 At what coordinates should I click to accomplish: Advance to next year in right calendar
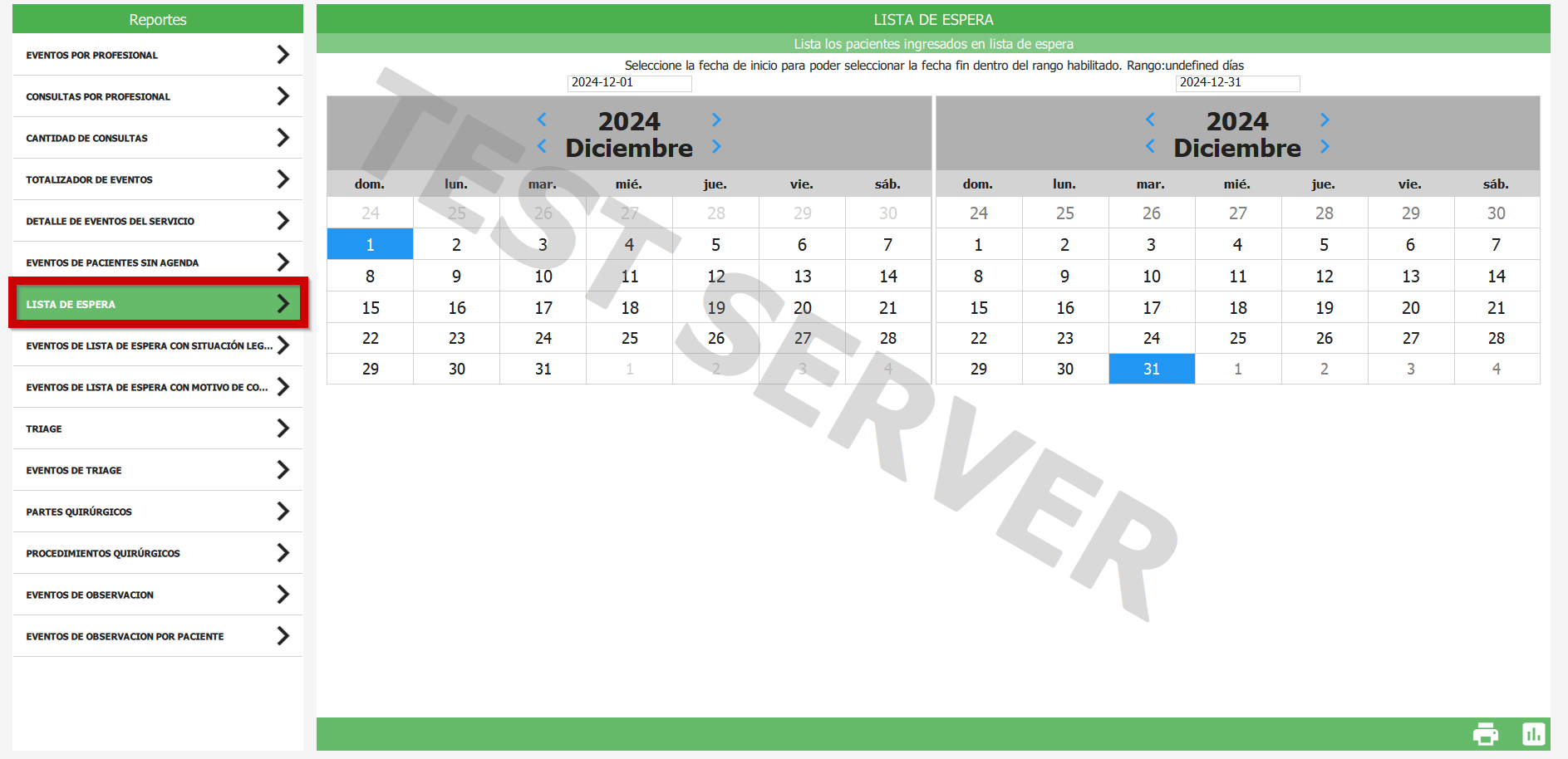(x=1325, y=120)
